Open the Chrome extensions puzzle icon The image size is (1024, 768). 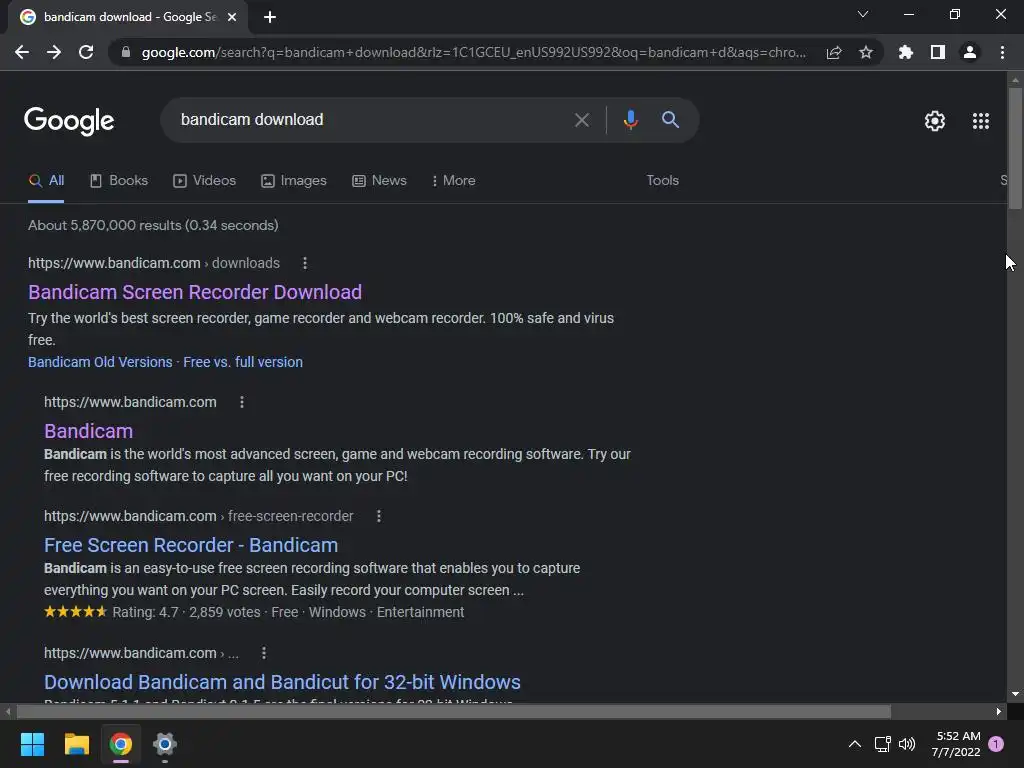click(906, 52)
